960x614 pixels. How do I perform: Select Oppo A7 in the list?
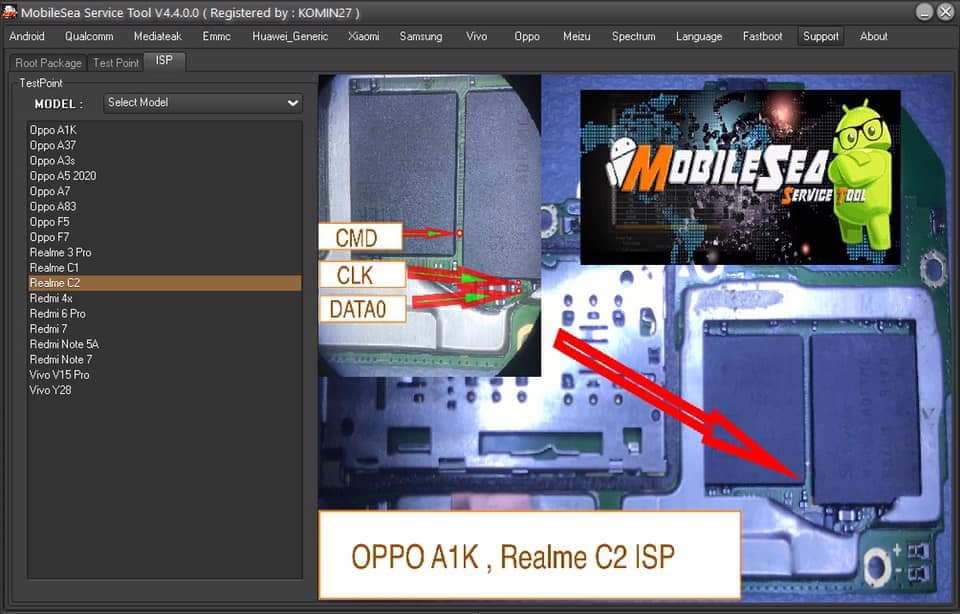164,191
